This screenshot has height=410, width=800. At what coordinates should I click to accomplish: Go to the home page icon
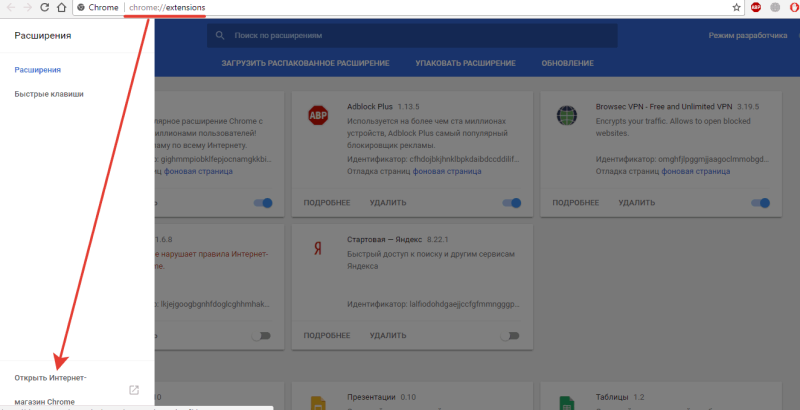[61, 7]
